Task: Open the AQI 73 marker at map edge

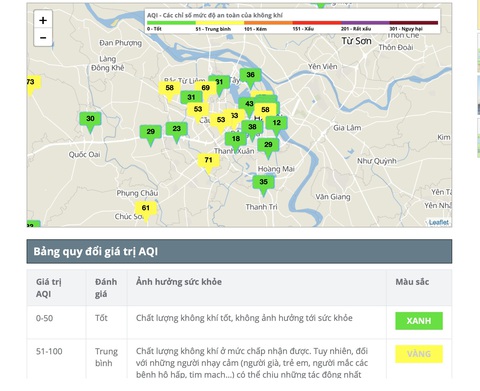Action: pyautogui.click(x=33, y=83)
